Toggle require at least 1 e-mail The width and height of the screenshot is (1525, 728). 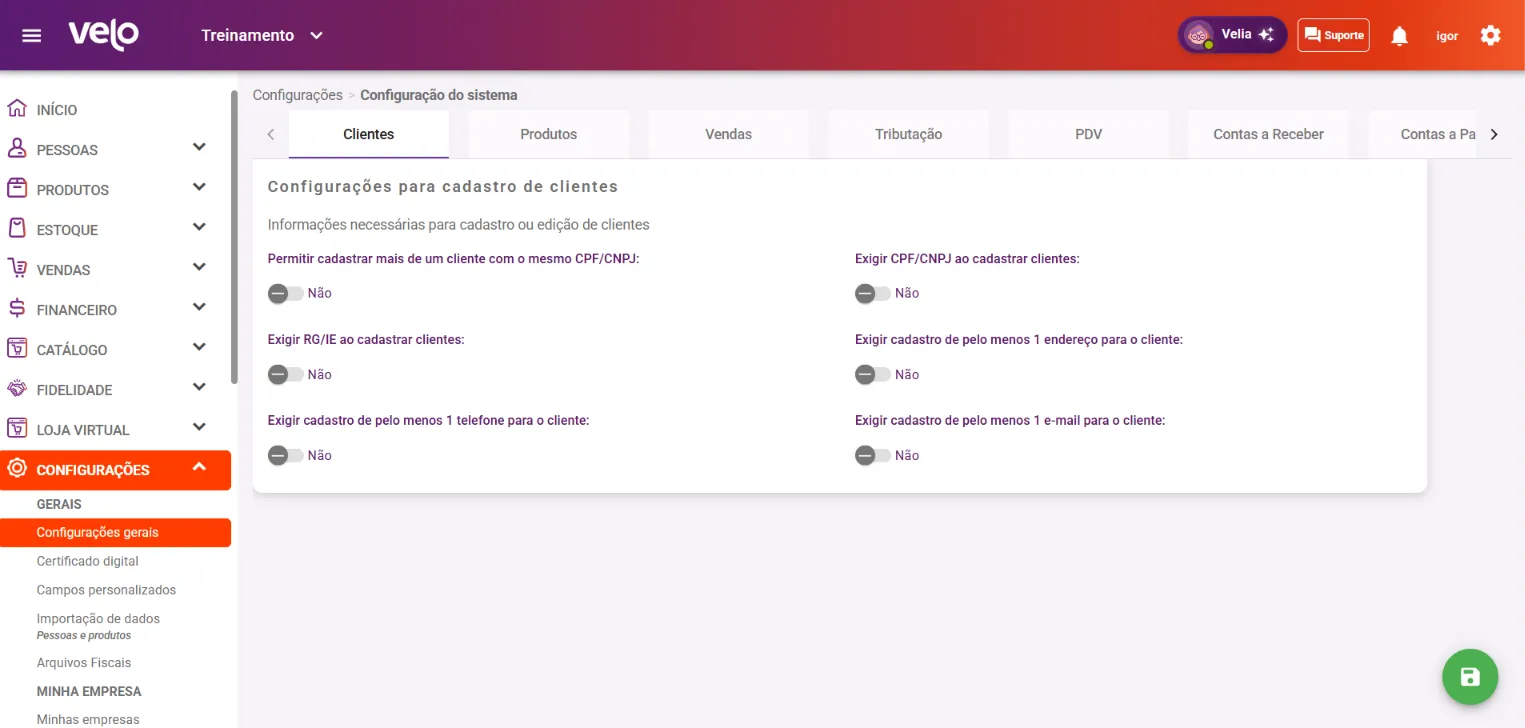click(872, 455)
